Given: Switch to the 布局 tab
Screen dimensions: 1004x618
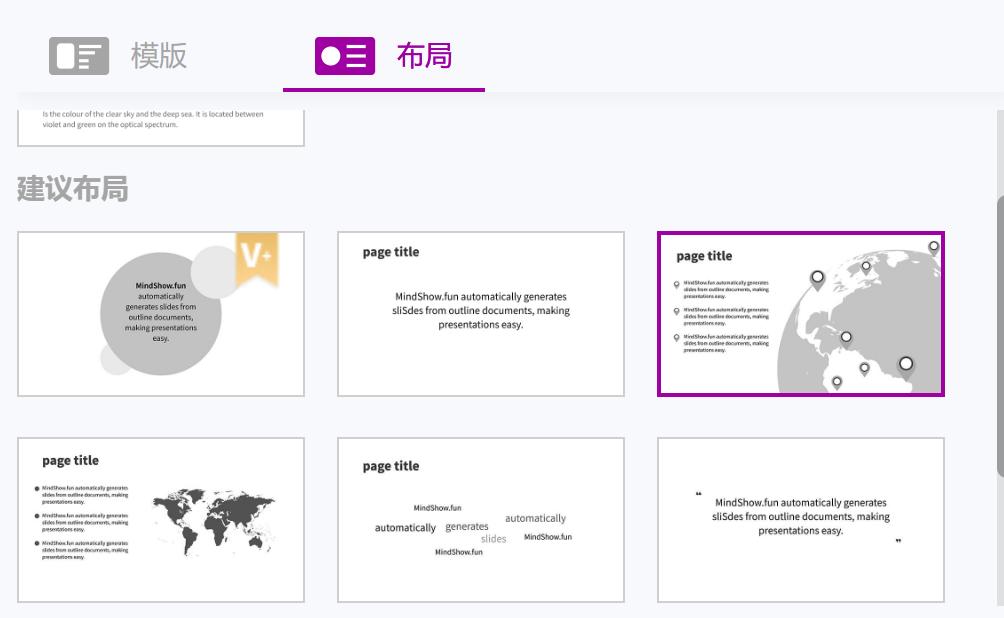Looking at the screenshot, I should [424, 55].
